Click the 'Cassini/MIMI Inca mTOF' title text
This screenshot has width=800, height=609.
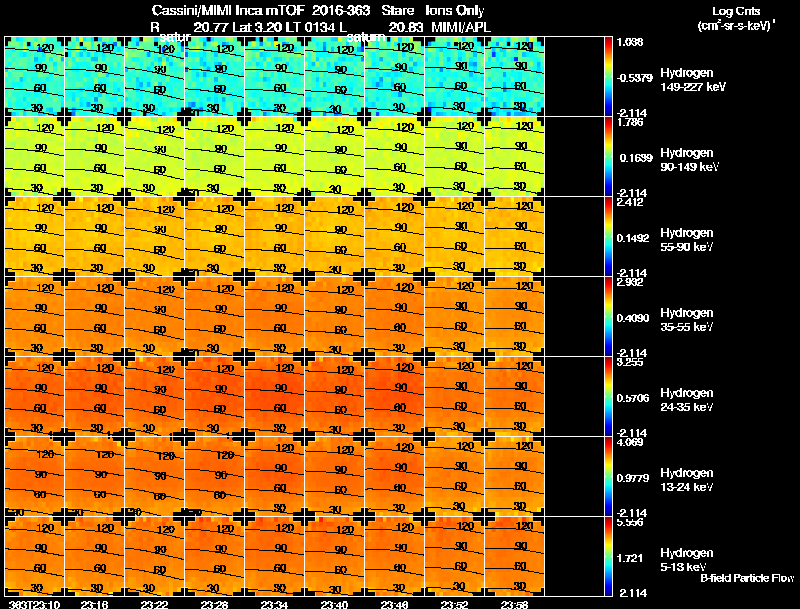click(228, 10)
